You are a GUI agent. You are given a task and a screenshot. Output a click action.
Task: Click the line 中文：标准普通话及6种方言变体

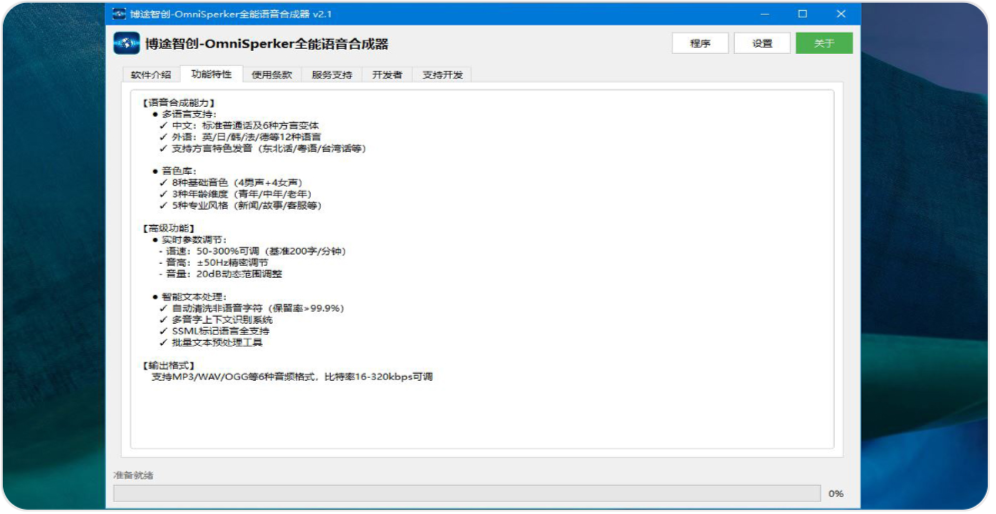(239, 126)
